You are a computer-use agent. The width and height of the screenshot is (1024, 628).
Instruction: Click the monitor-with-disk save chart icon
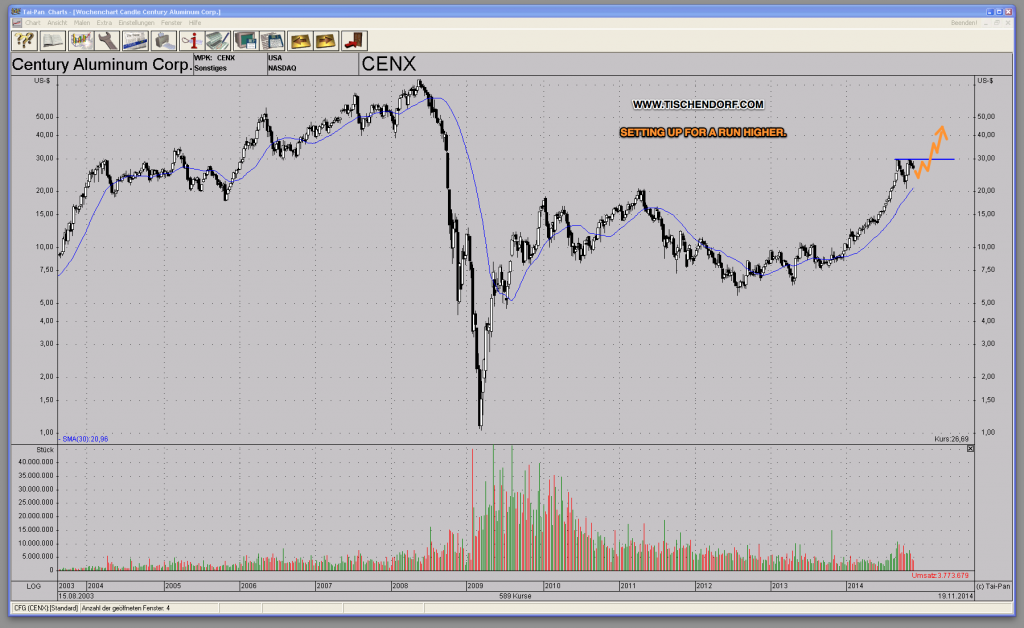point(245,40)
